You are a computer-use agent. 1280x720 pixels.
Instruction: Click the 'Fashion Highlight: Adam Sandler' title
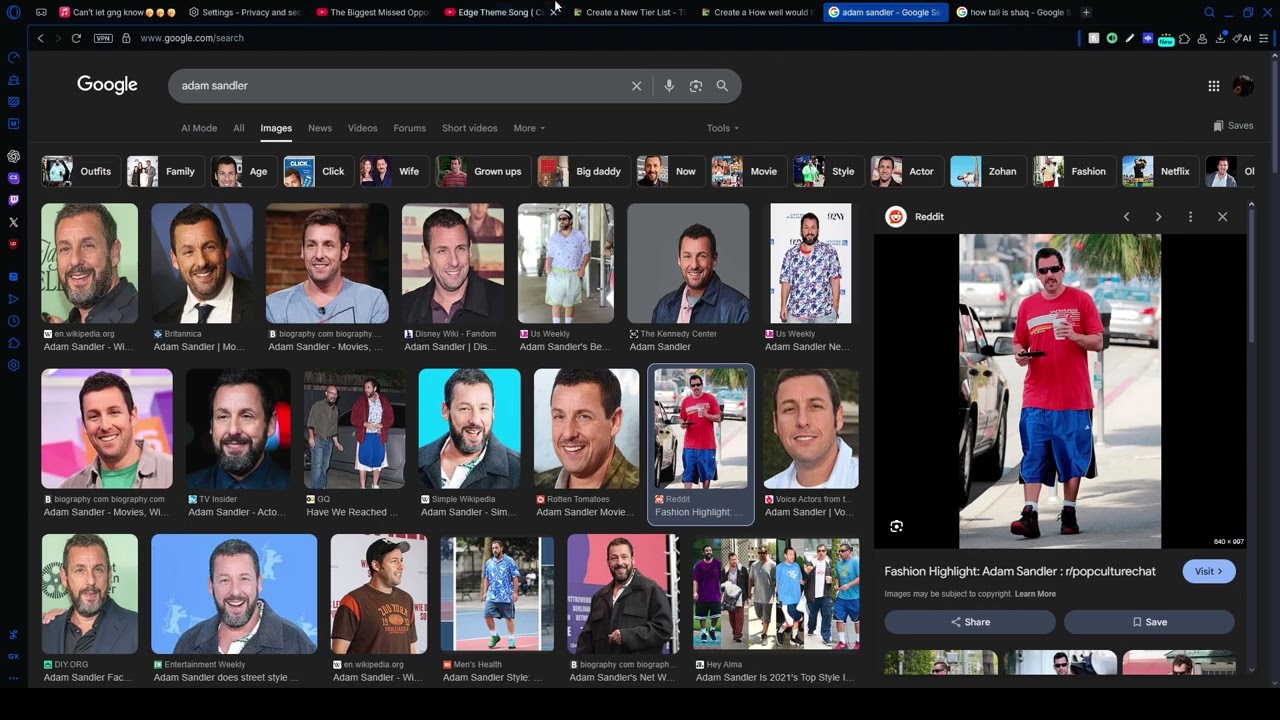(x=1020, y=571)
